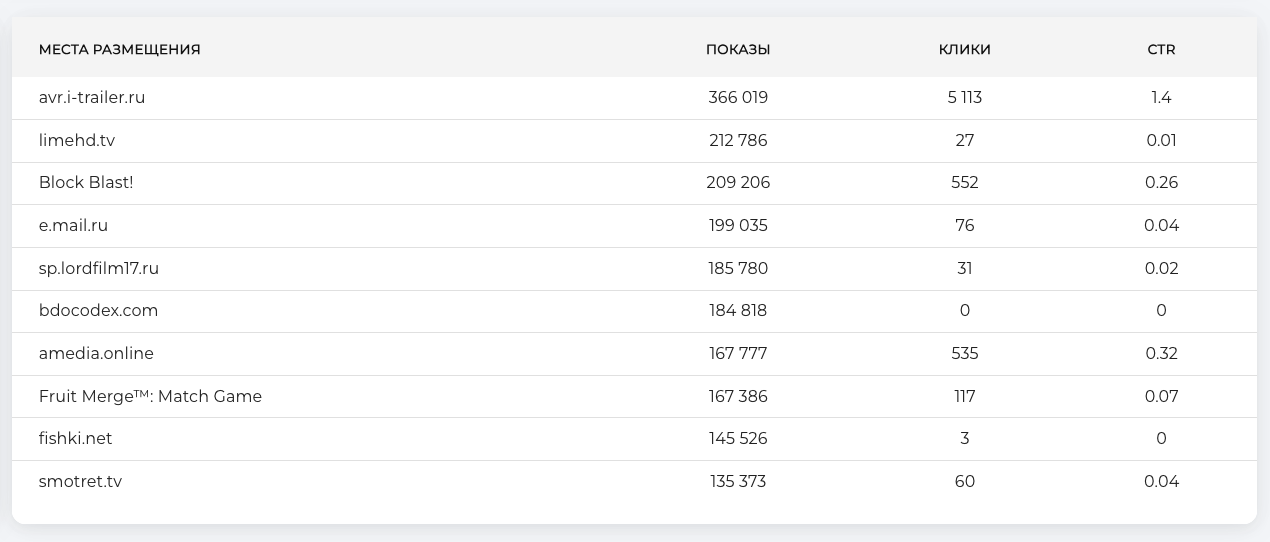This screenshot has width=1270, height=542.
Task: Select the 0.32 CTR cell
Action: 1161,354
